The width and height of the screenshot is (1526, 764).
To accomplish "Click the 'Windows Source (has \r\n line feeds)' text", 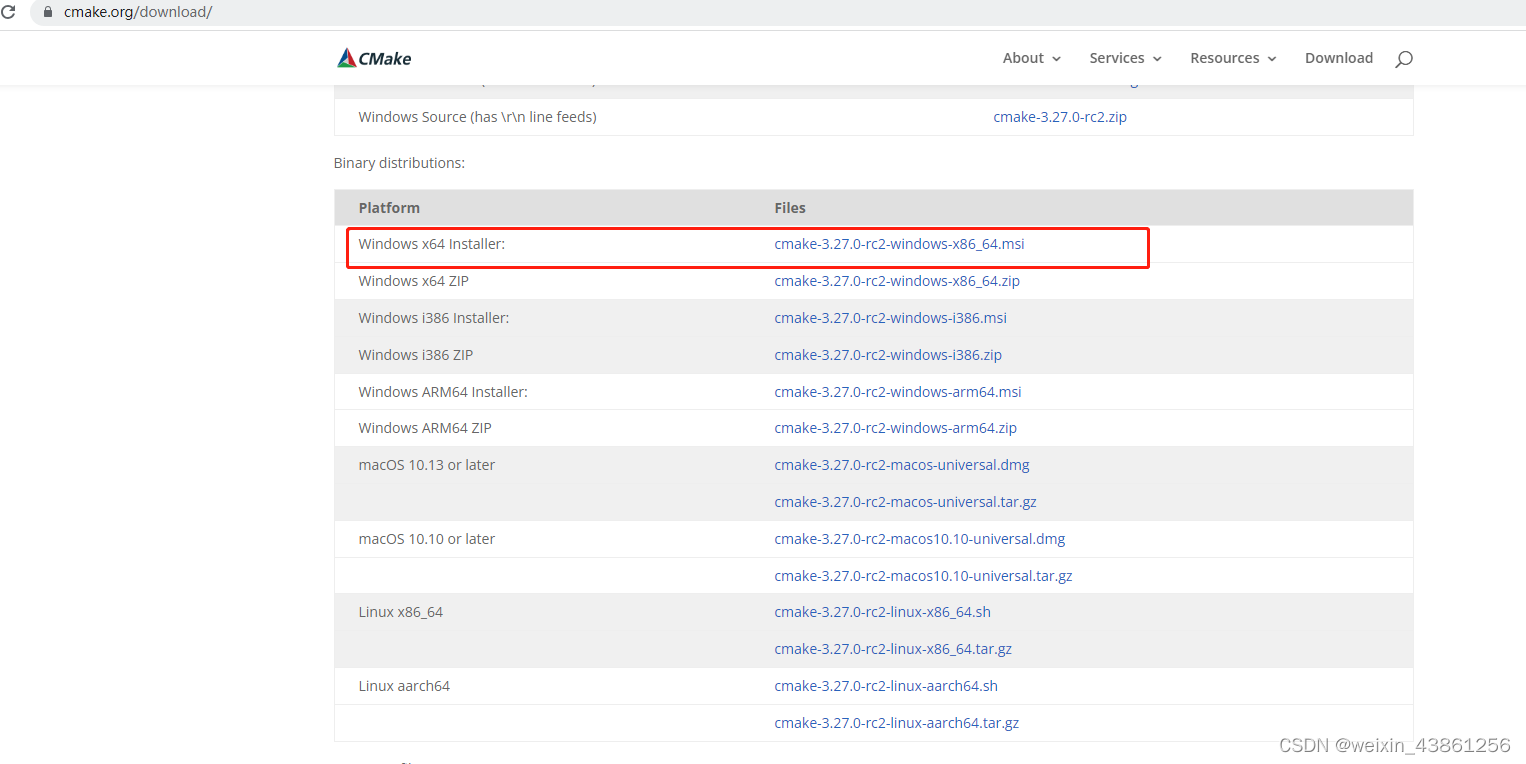I will [477, 117].
